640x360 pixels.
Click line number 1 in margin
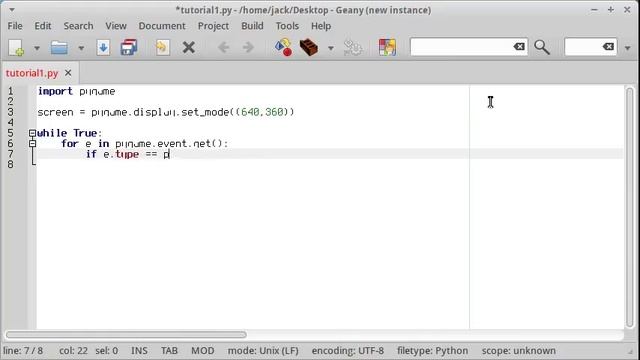coord(10,91)
